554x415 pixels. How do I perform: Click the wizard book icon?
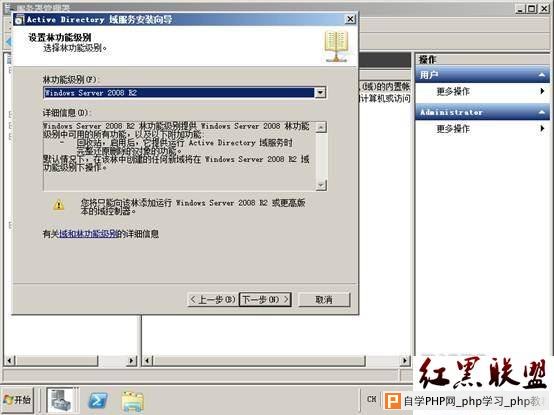coord(336,46)
